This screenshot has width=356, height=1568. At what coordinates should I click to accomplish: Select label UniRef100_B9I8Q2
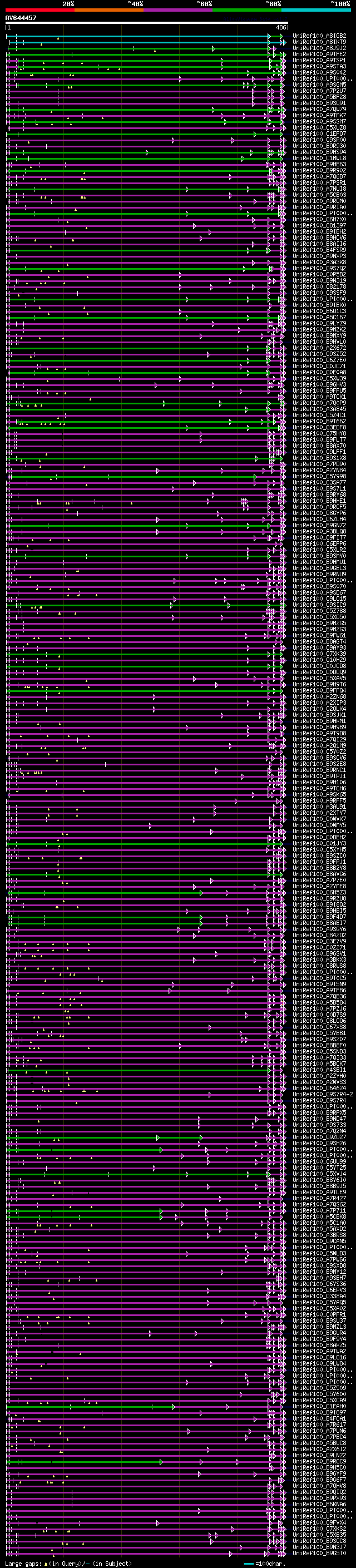(319, 904)
